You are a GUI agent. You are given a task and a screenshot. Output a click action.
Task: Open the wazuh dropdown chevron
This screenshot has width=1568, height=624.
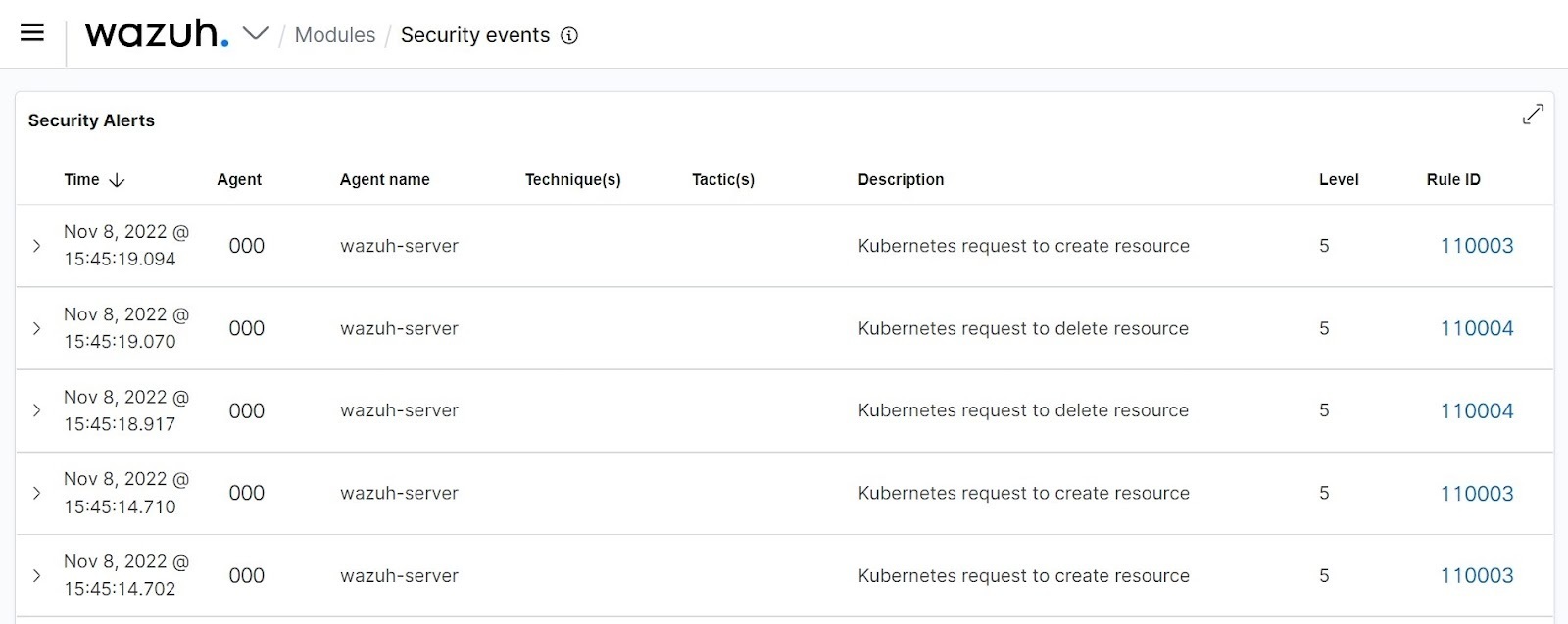point(256,34)
